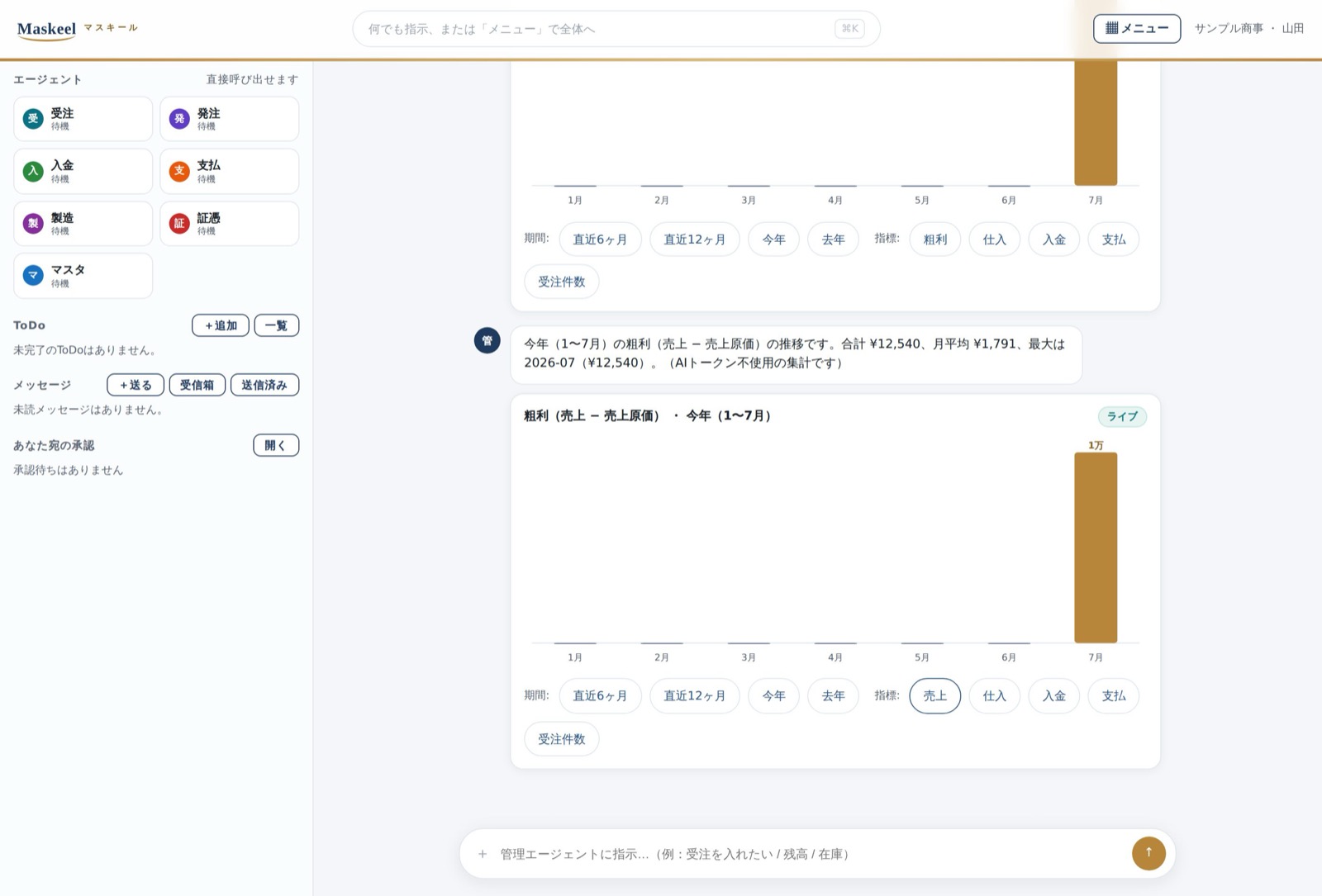
Task: Select 去年 period in upper chart
Action: [834, 239]
